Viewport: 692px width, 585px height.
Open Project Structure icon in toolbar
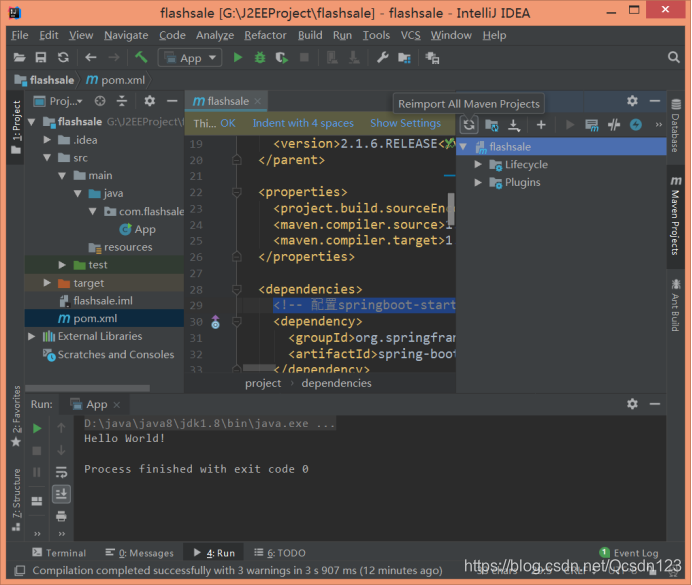[x=404, y=58]
